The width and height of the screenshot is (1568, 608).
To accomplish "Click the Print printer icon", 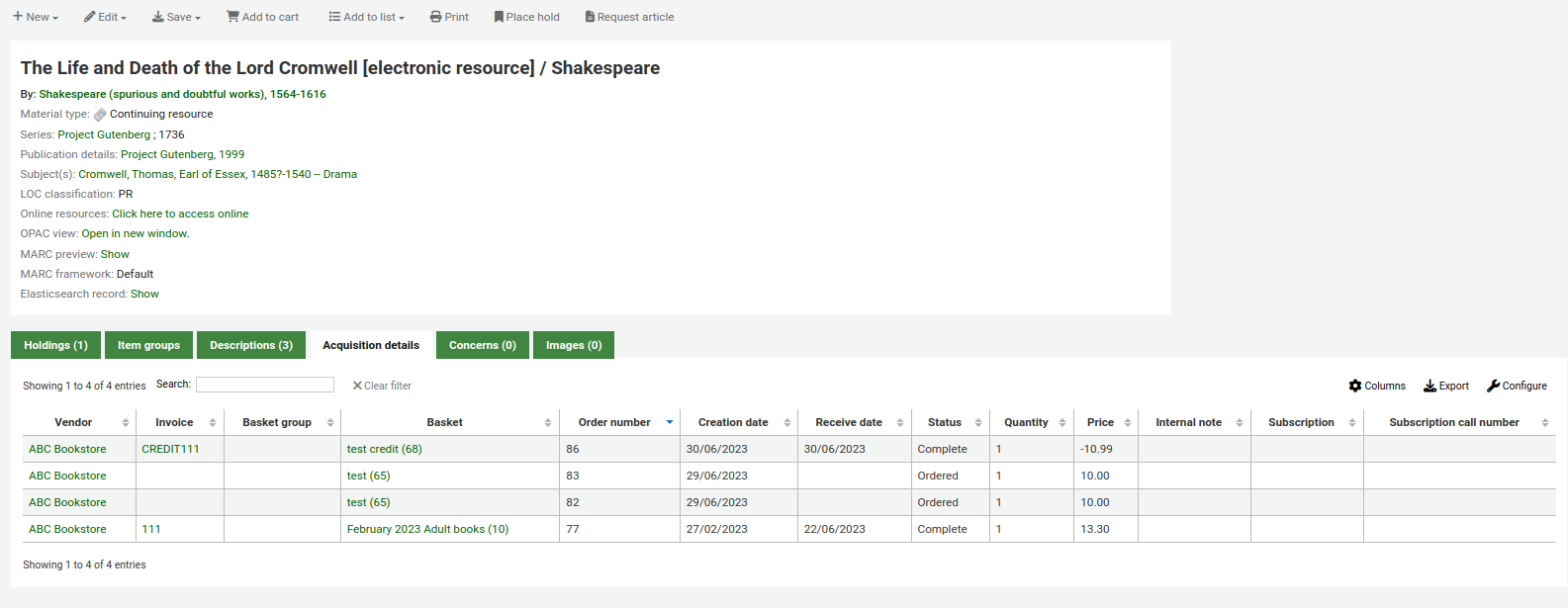I will [x=435, y=17].
